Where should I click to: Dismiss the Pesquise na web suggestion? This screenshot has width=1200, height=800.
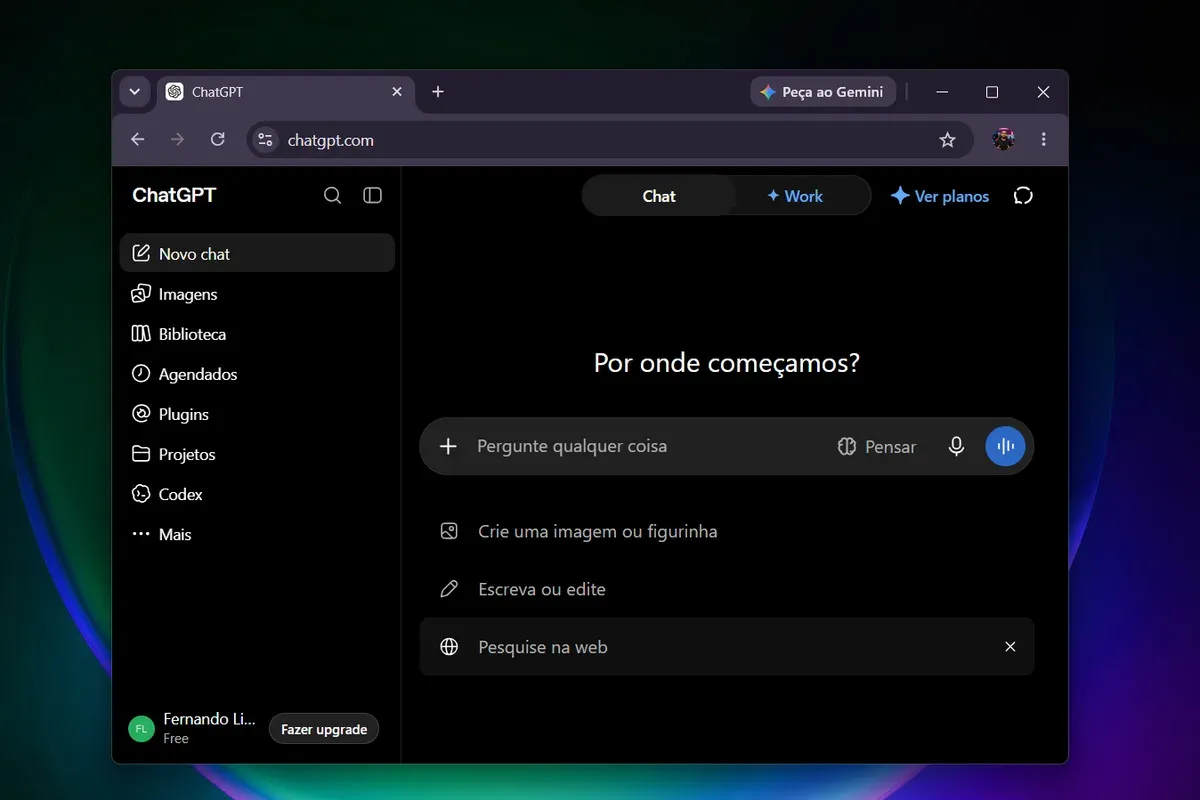[x=1010, y=647]
